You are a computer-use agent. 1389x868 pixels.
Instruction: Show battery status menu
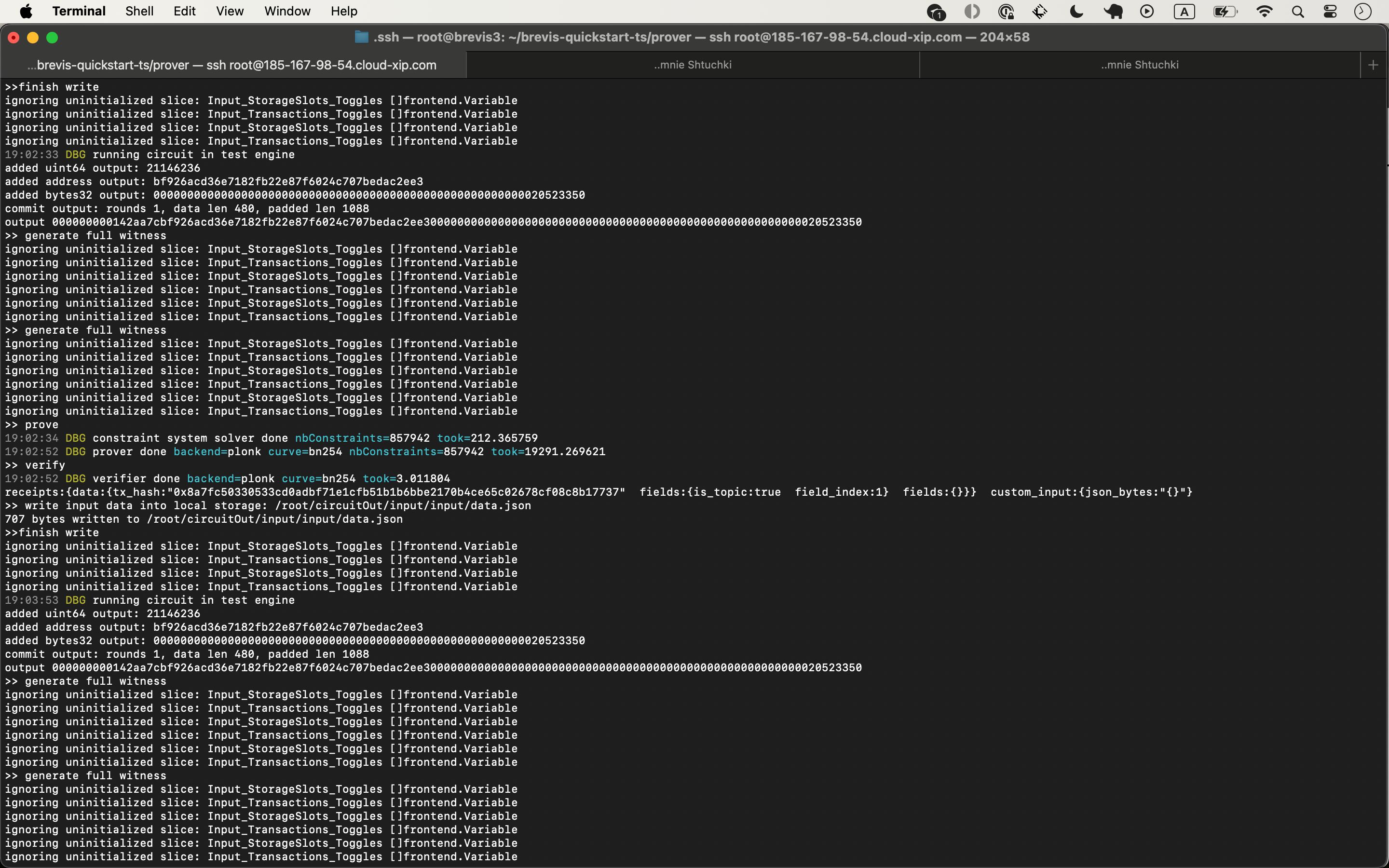(x=1225, y=12)
